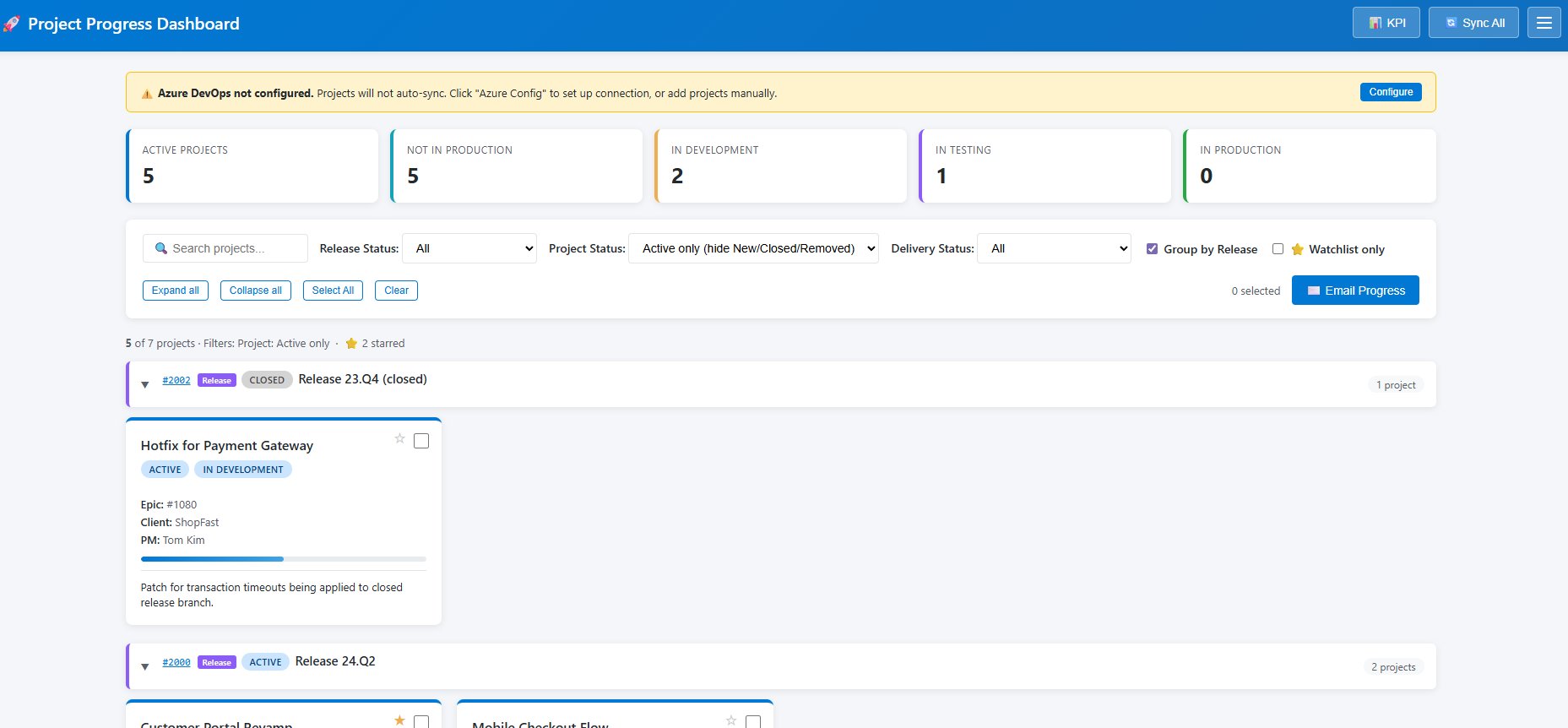Click the Release 23.Q4 (closed) title

point(363,379)
